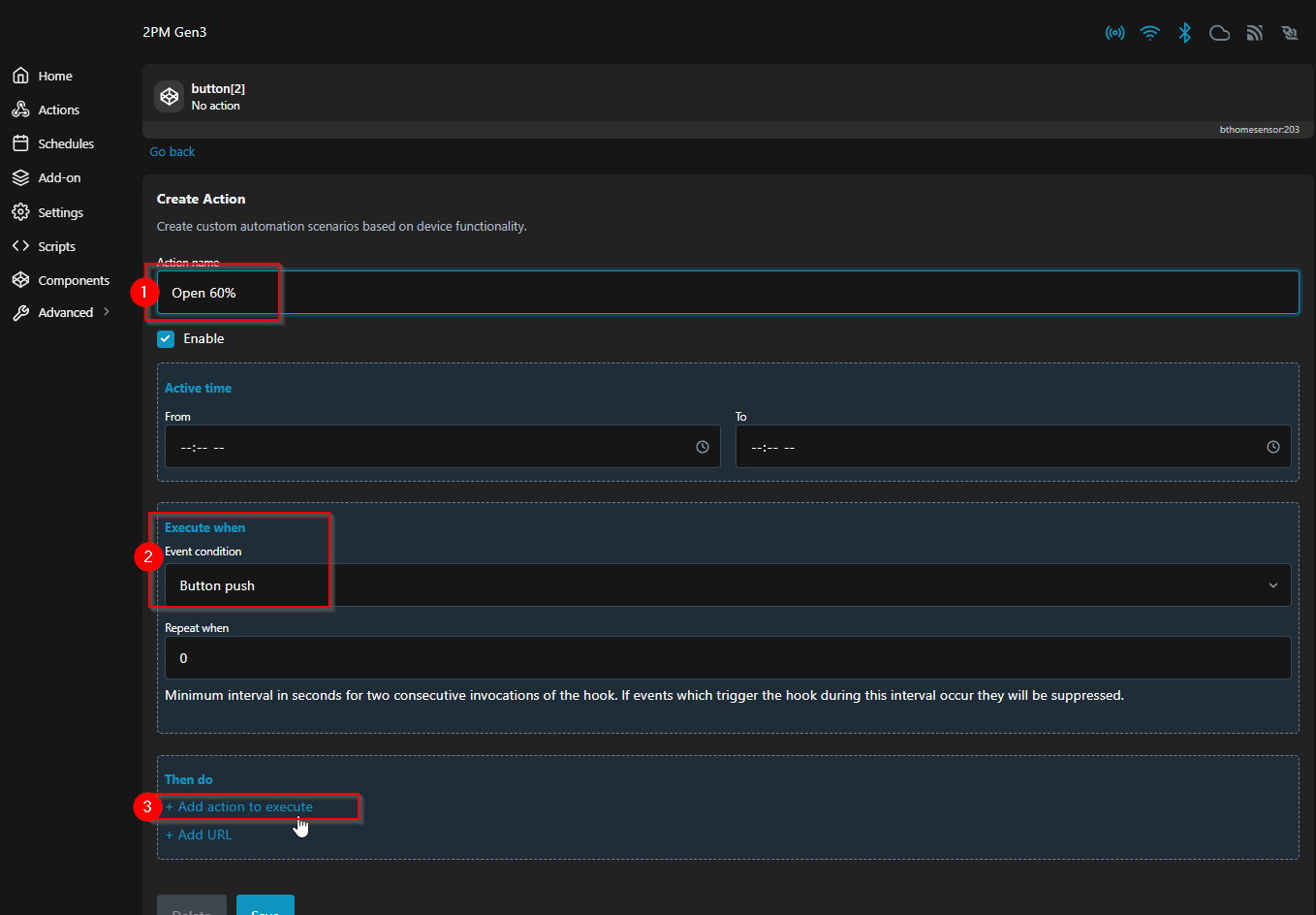This screenshot has width=1316, height=915.
Task: Click the cloud connection icon
Action: (1219, 33)
